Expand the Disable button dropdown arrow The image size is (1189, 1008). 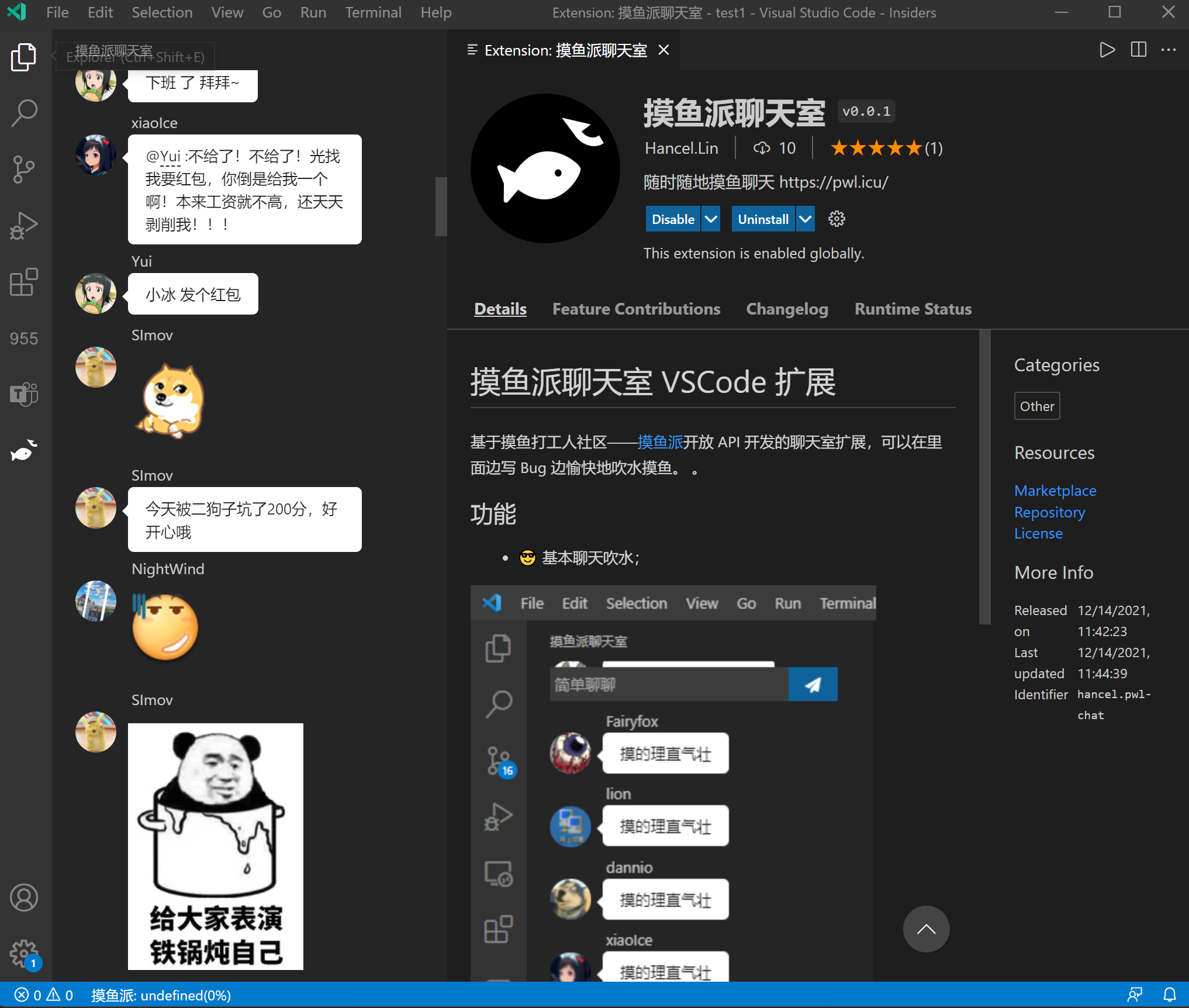click(711, 219)
